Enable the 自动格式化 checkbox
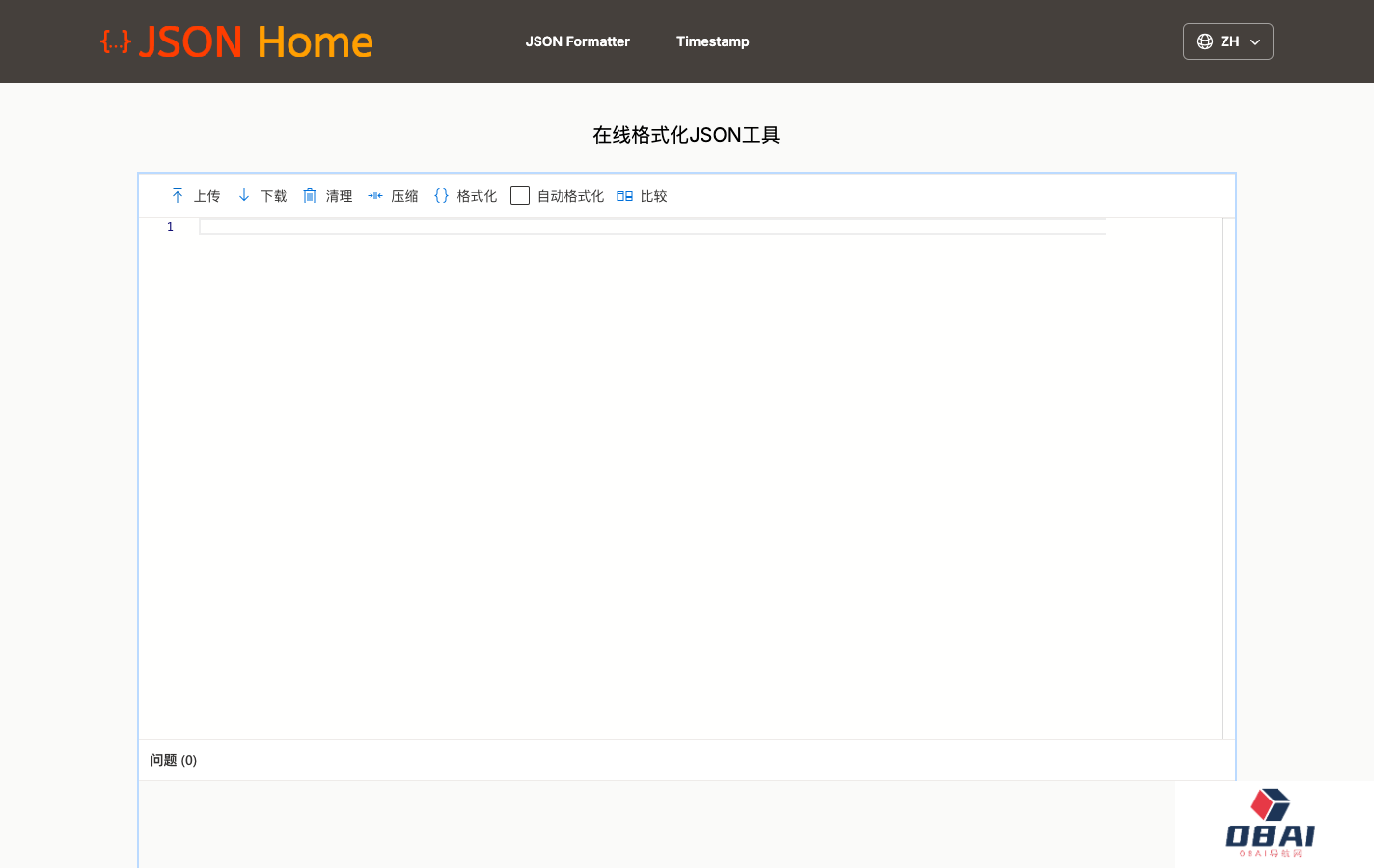1374x868 pixels. click(x=520, y=196)
